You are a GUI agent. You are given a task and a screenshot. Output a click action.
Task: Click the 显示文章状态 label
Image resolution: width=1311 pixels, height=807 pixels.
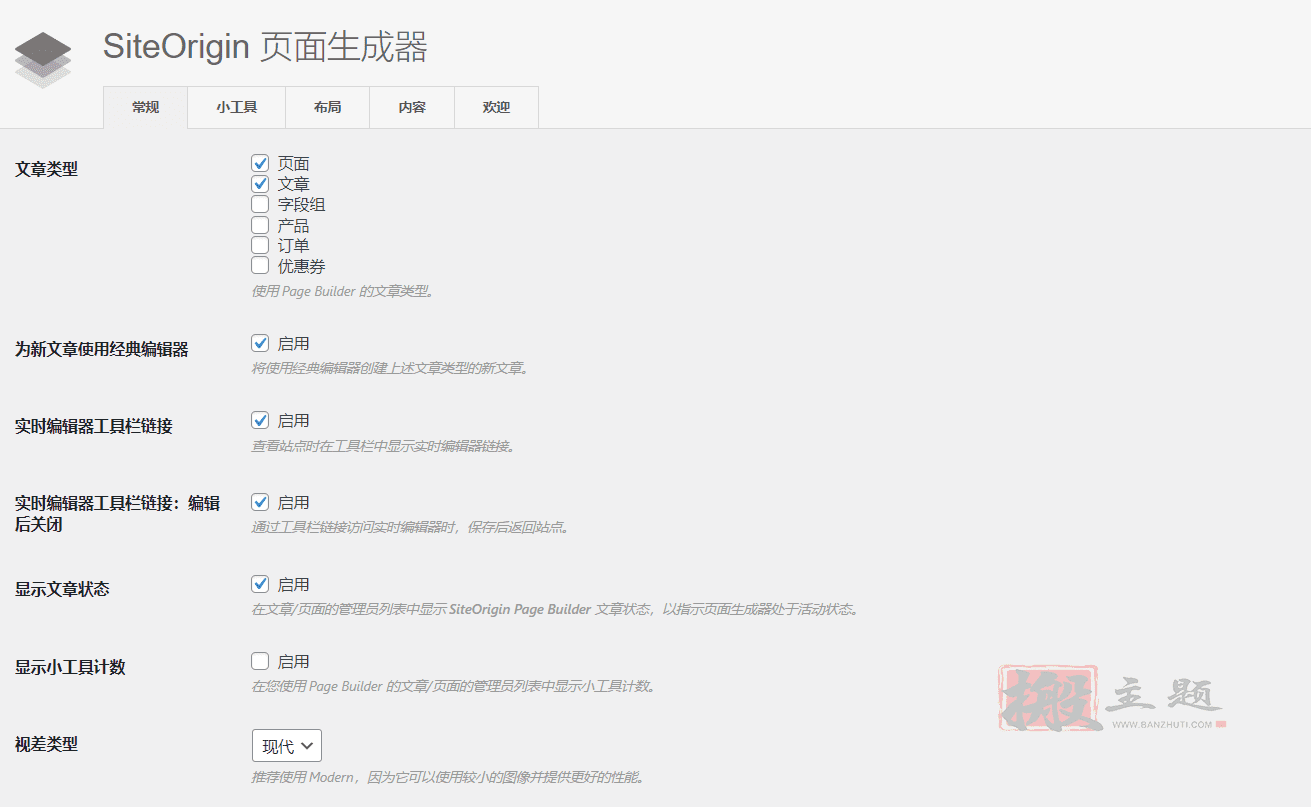point(62,590)
